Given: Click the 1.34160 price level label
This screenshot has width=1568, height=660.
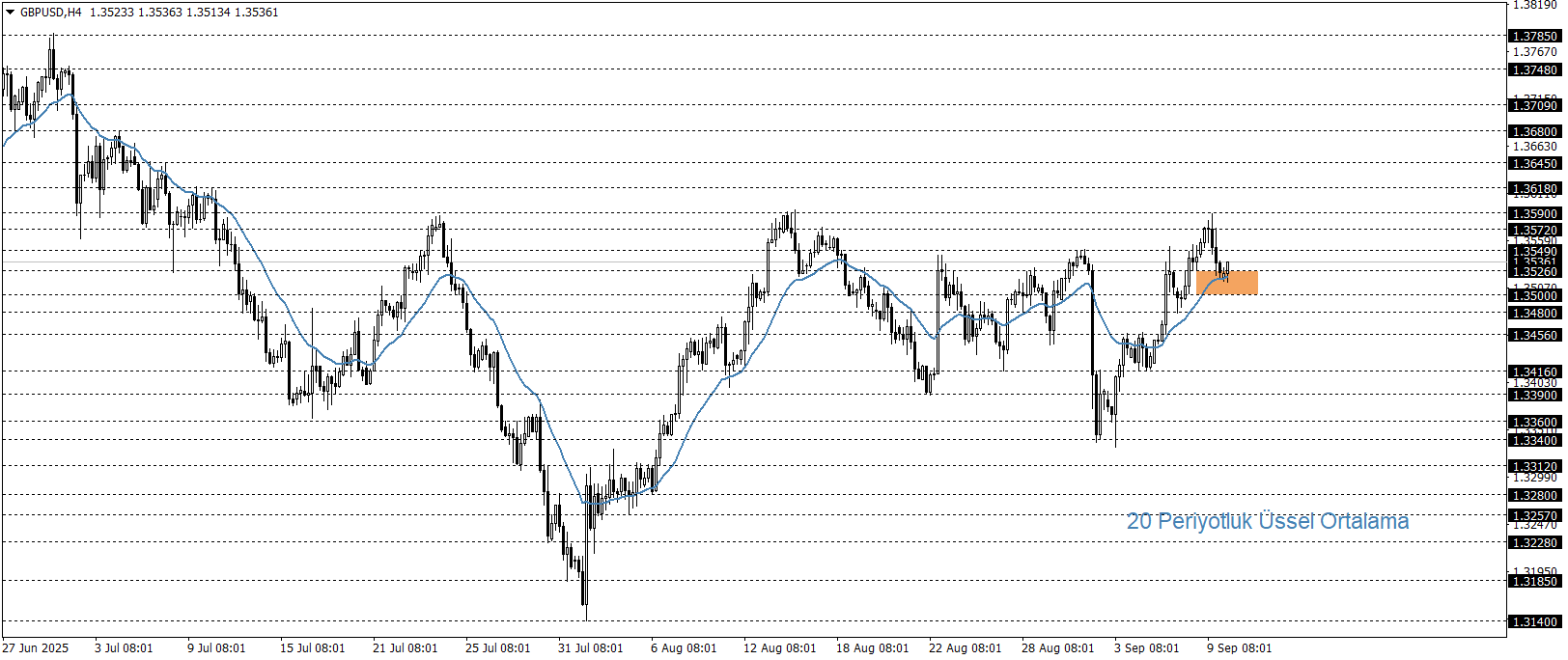Looking at the screenshot, I should coord(1534,372).
